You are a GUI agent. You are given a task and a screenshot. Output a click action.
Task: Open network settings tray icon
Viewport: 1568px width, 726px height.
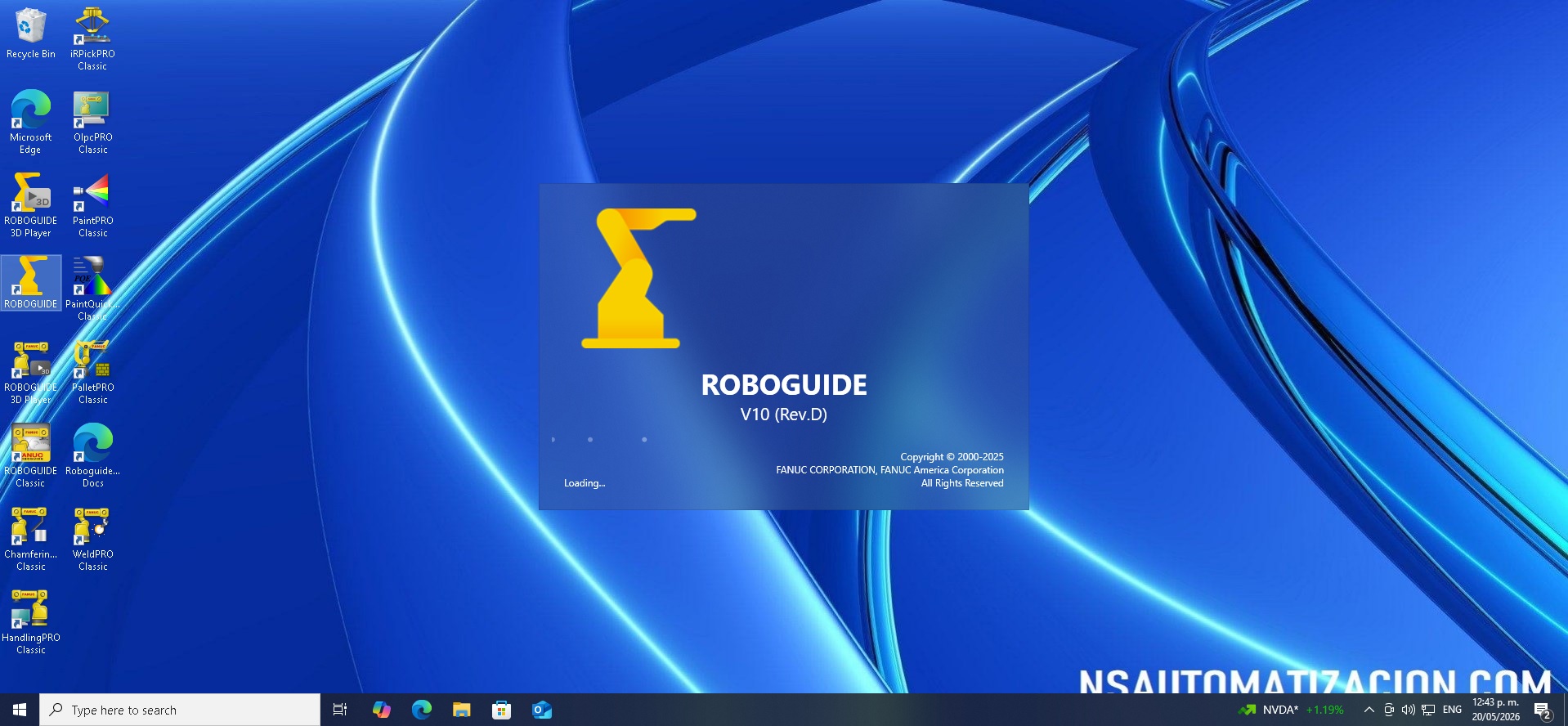click(1428, 710)
